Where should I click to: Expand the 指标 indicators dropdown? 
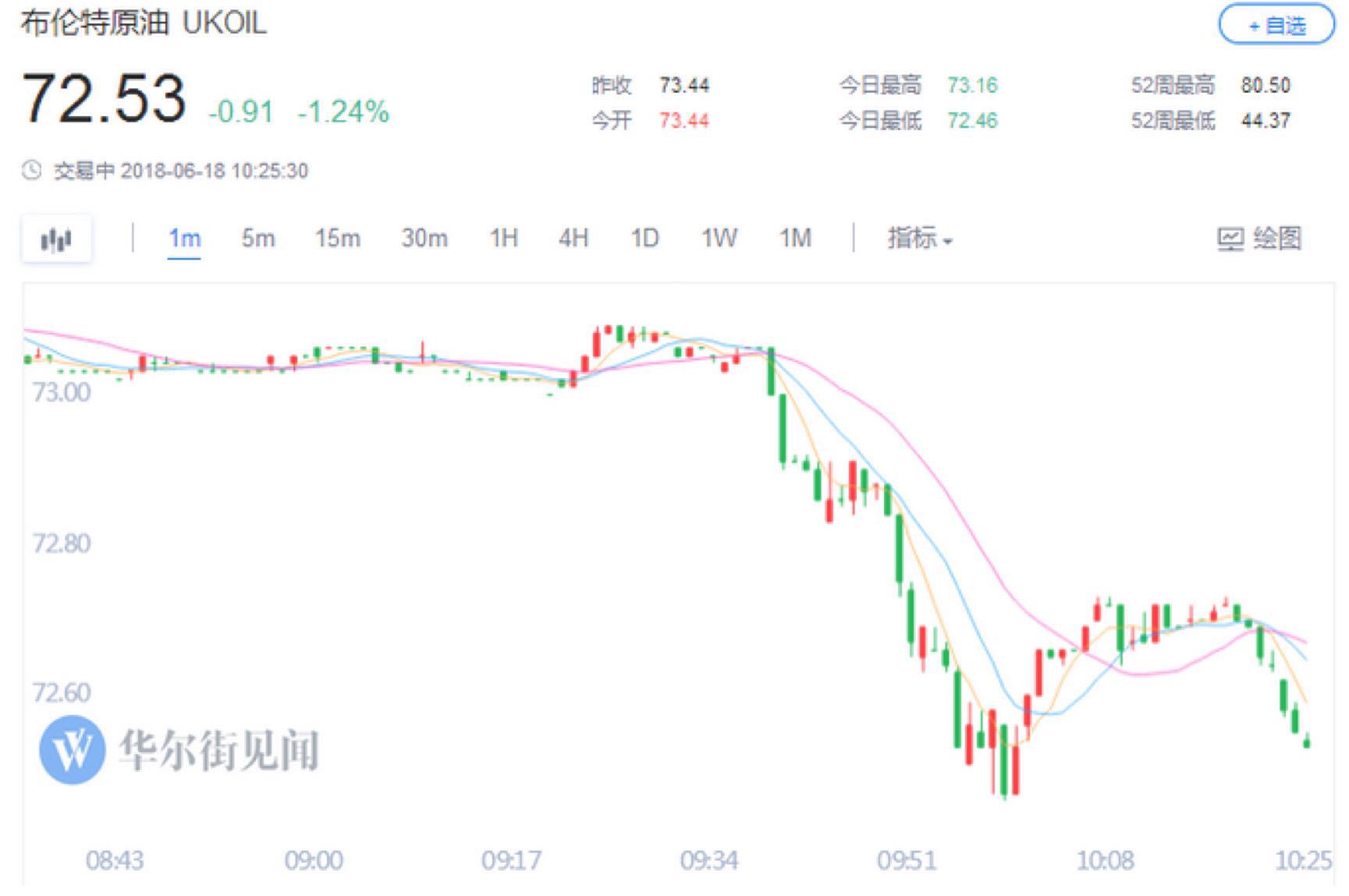pyautogui.click(x=920, y=238)
